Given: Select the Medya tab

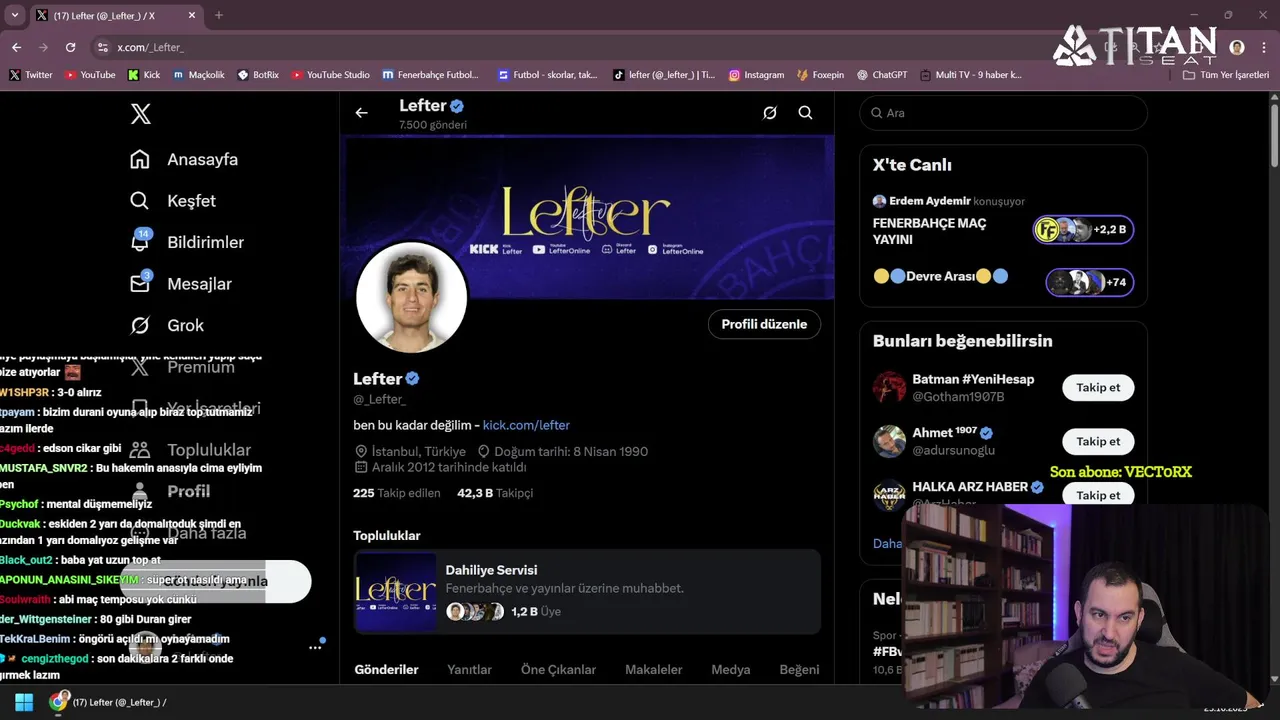Looking at the screenshot, I should coord(731,669).
